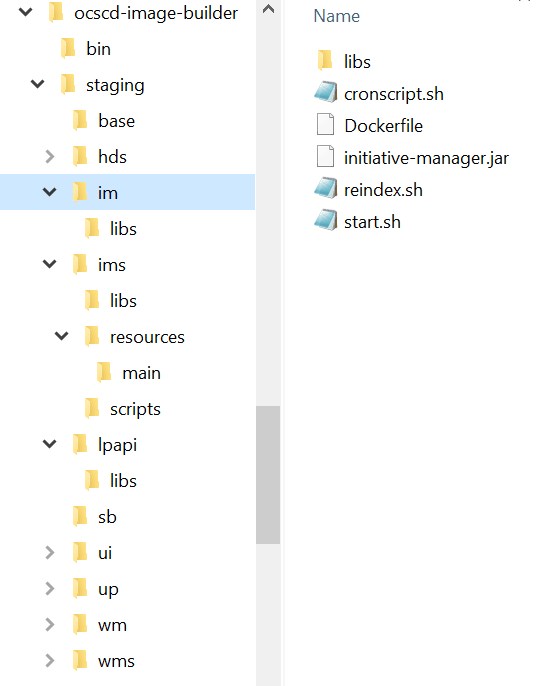Select the sb folder icon in tree

pyautogui.click(x=80, y=516)
